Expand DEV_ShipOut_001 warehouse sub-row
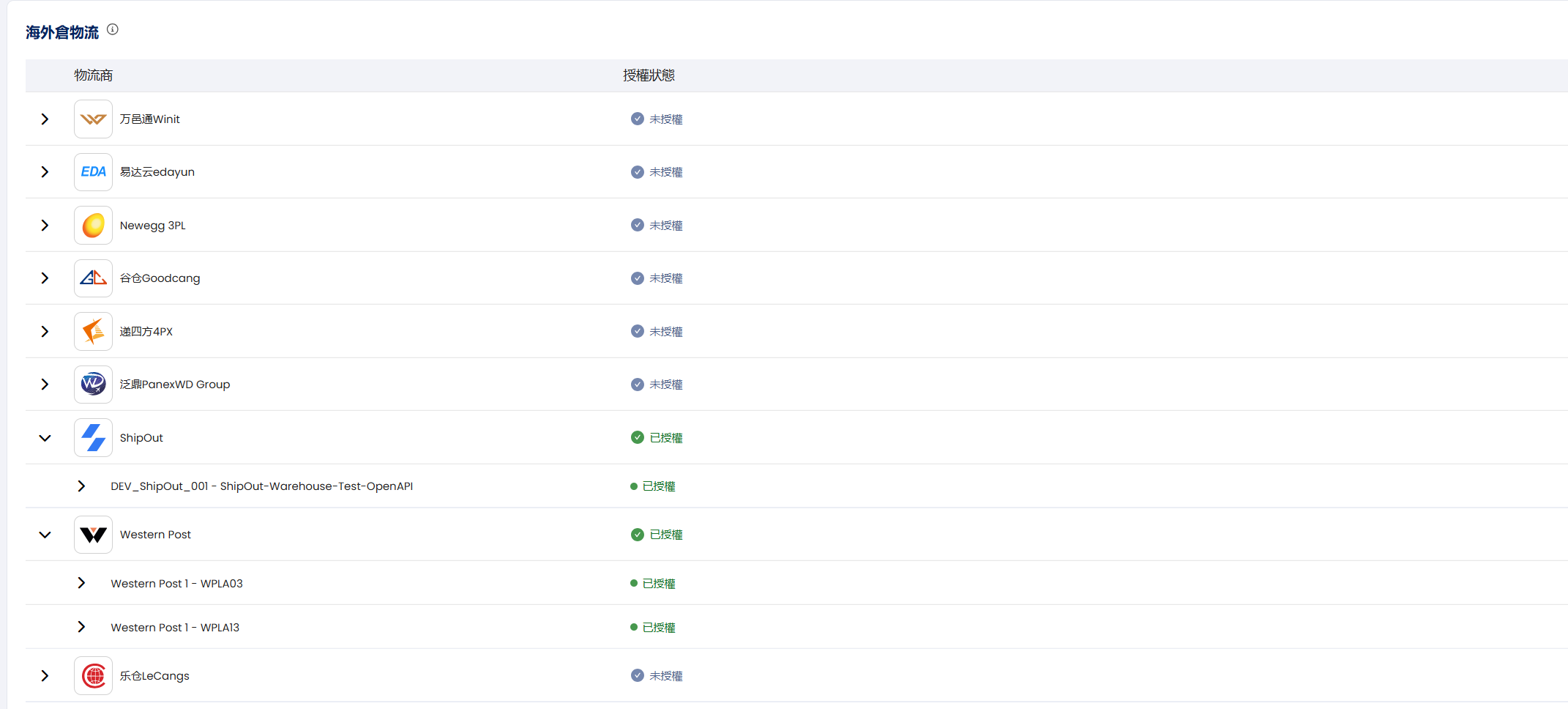The image size is (1568, 709). [81, 486]
